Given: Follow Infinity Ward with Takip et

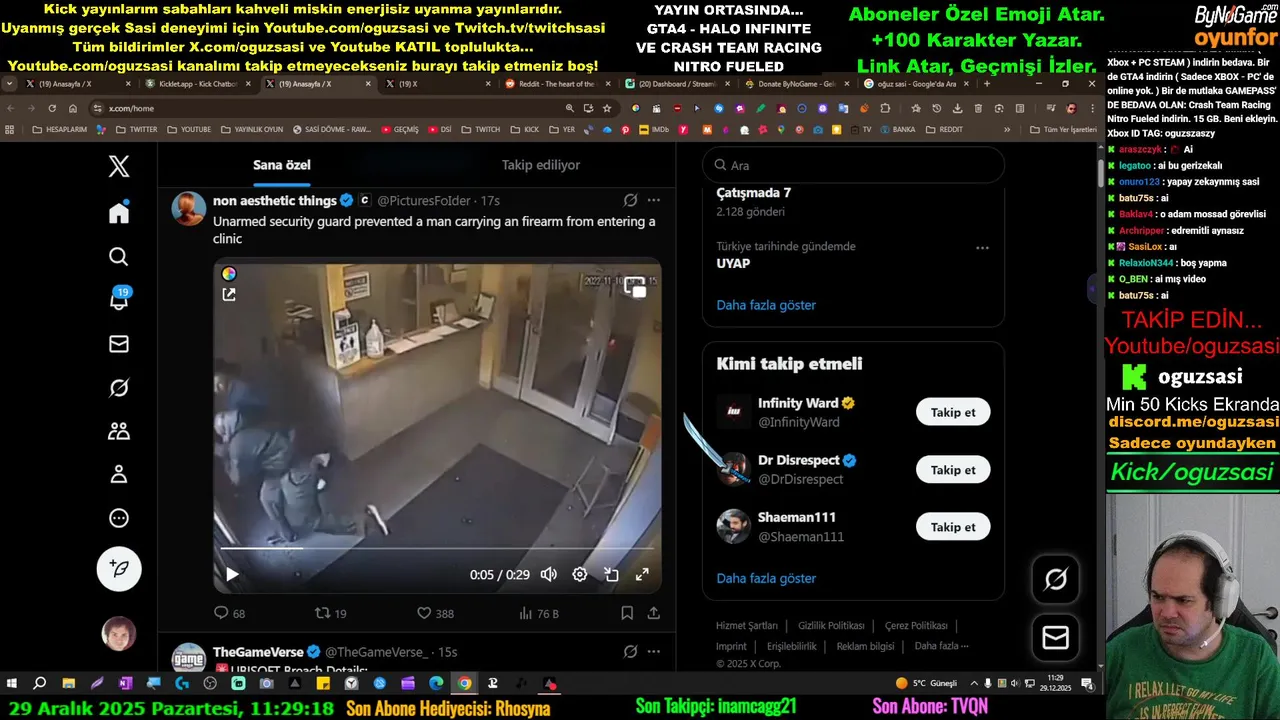Looking at the screenshot, I should tap(953, 412).
